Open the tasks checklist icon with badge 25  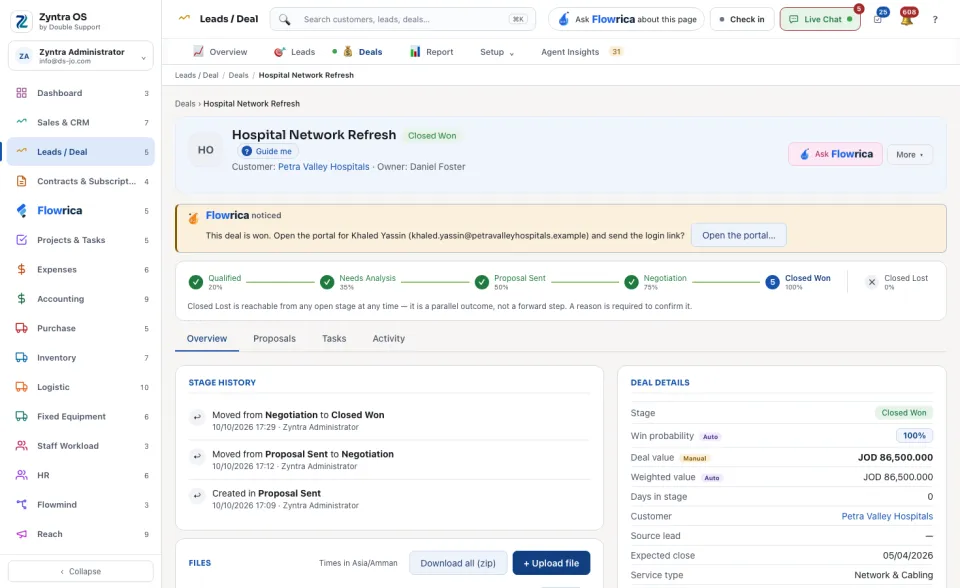click(878, 20)
